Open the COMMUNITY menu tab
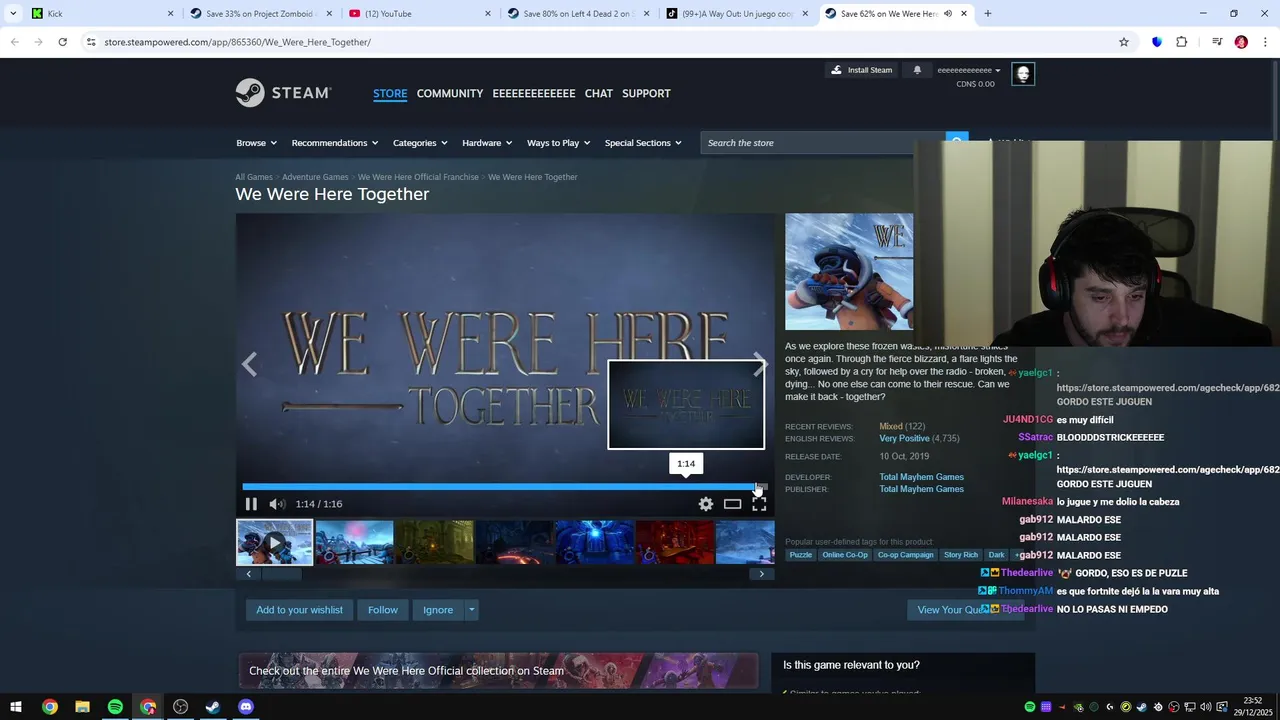1280x720 pixels. coord(450,93)
